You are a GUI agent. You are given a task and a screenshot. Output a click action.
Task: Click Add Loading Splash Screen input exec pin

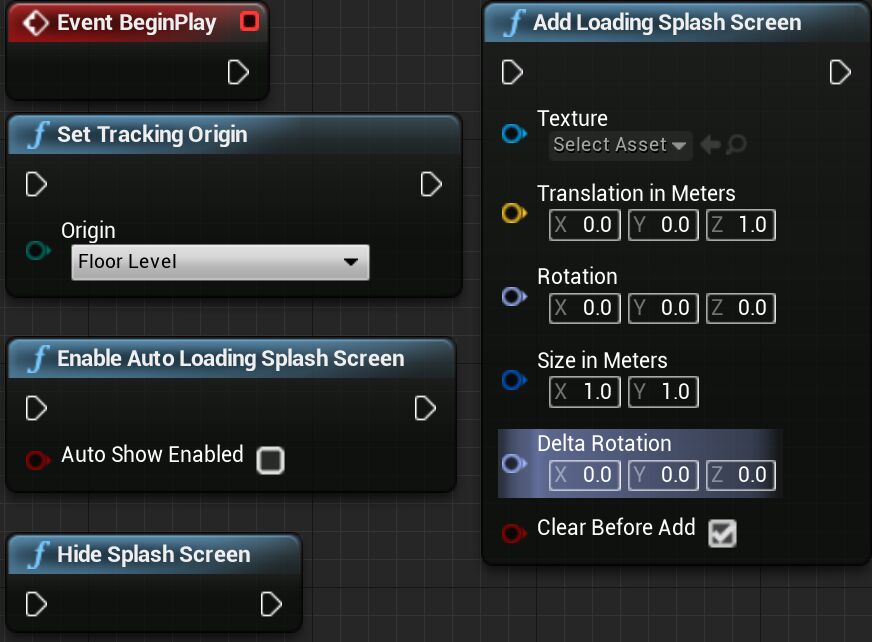point(512,72)
